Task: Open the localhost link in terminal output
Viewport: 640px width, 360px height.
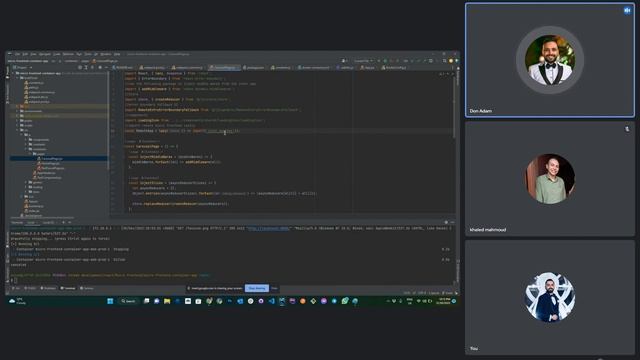Action: 269,229
